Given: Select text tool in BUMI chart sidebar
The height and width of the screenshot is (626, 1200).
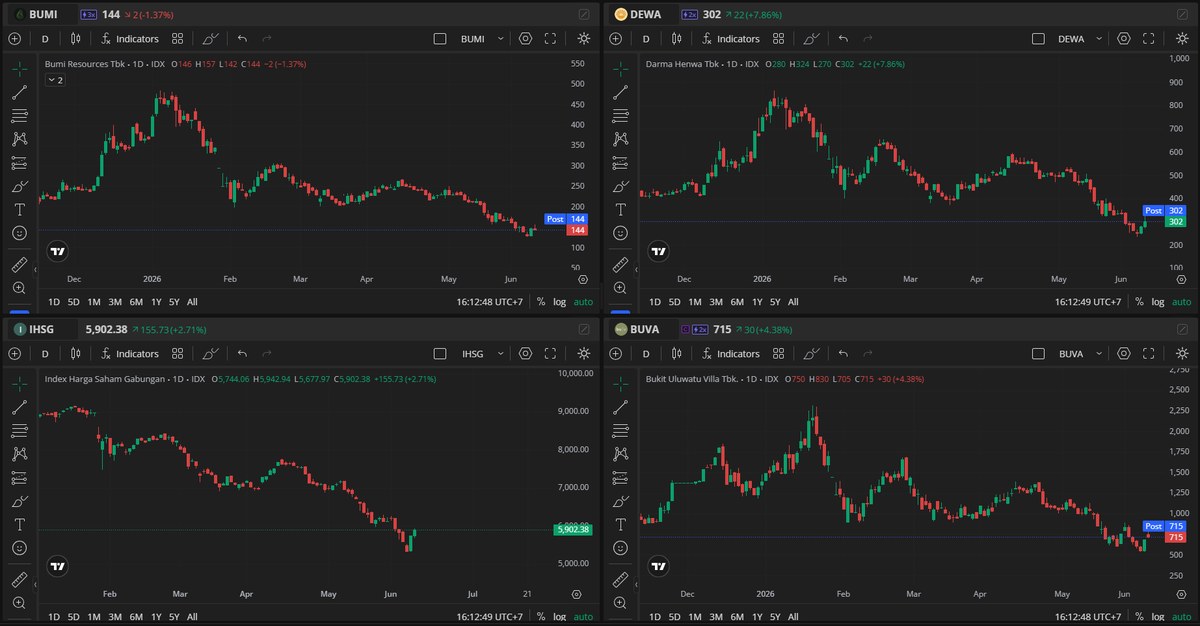Looking at the screenshot, I should [x=20, y=209].
